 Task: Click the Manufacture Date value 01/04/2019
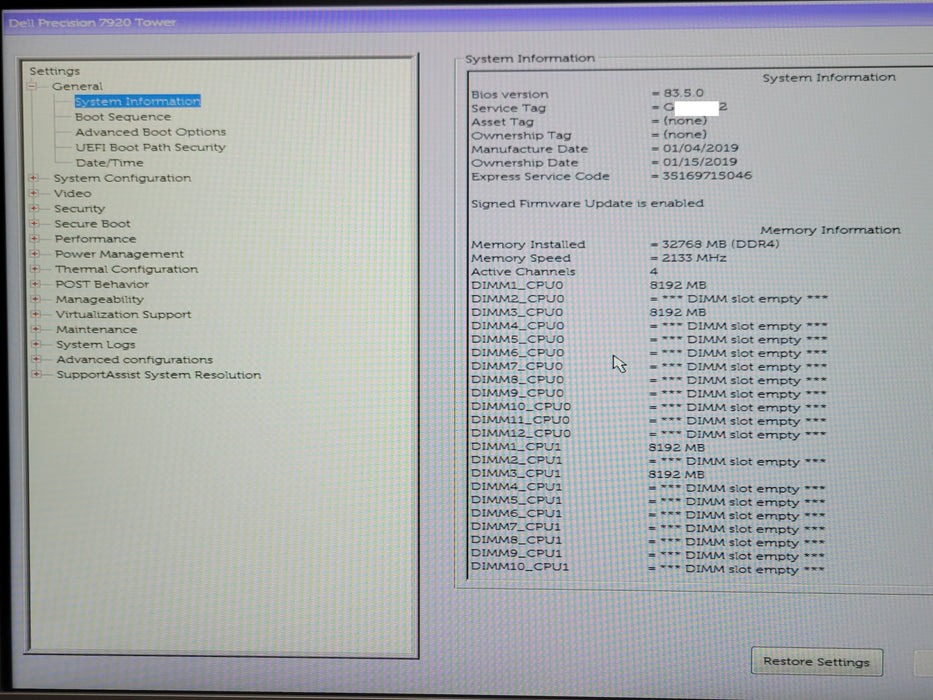[700, 148]
